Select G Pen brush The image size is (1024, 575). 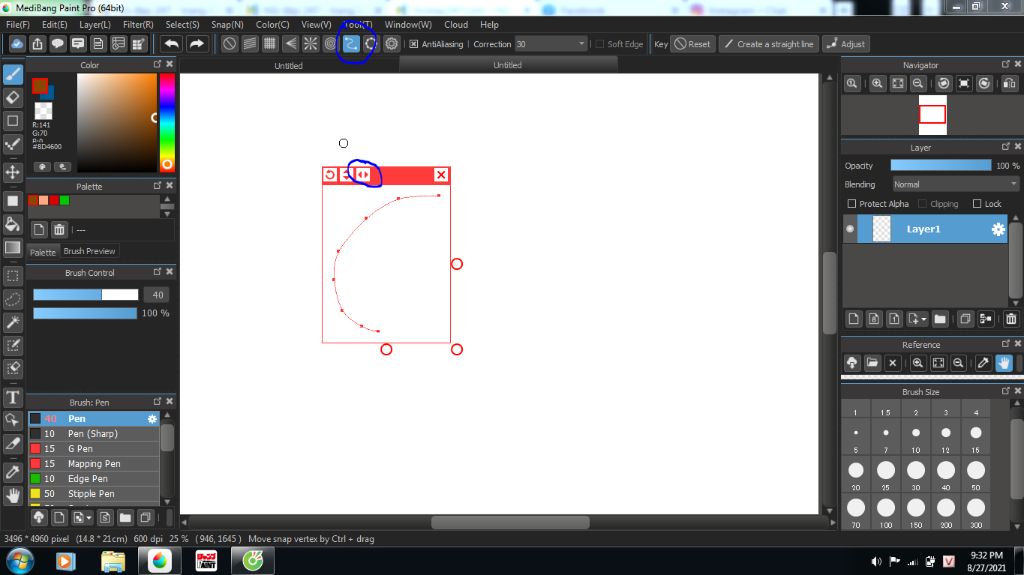tap(94, 448)
